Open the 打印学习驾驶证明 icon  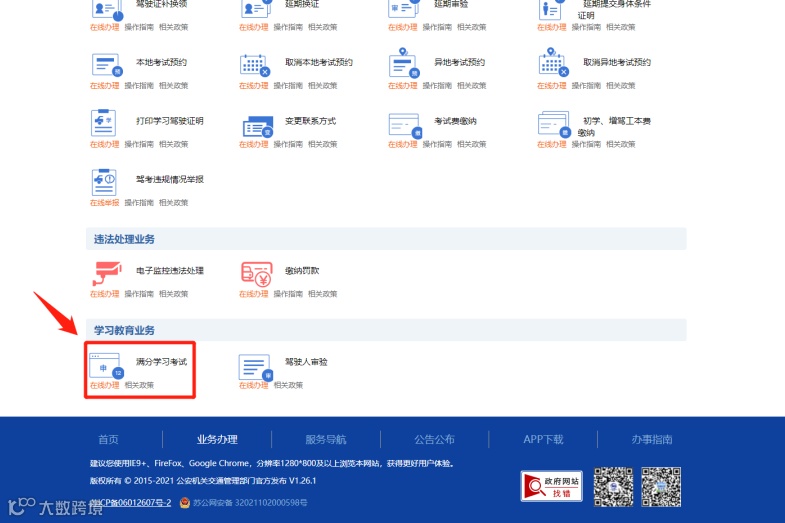pos(104,123)
